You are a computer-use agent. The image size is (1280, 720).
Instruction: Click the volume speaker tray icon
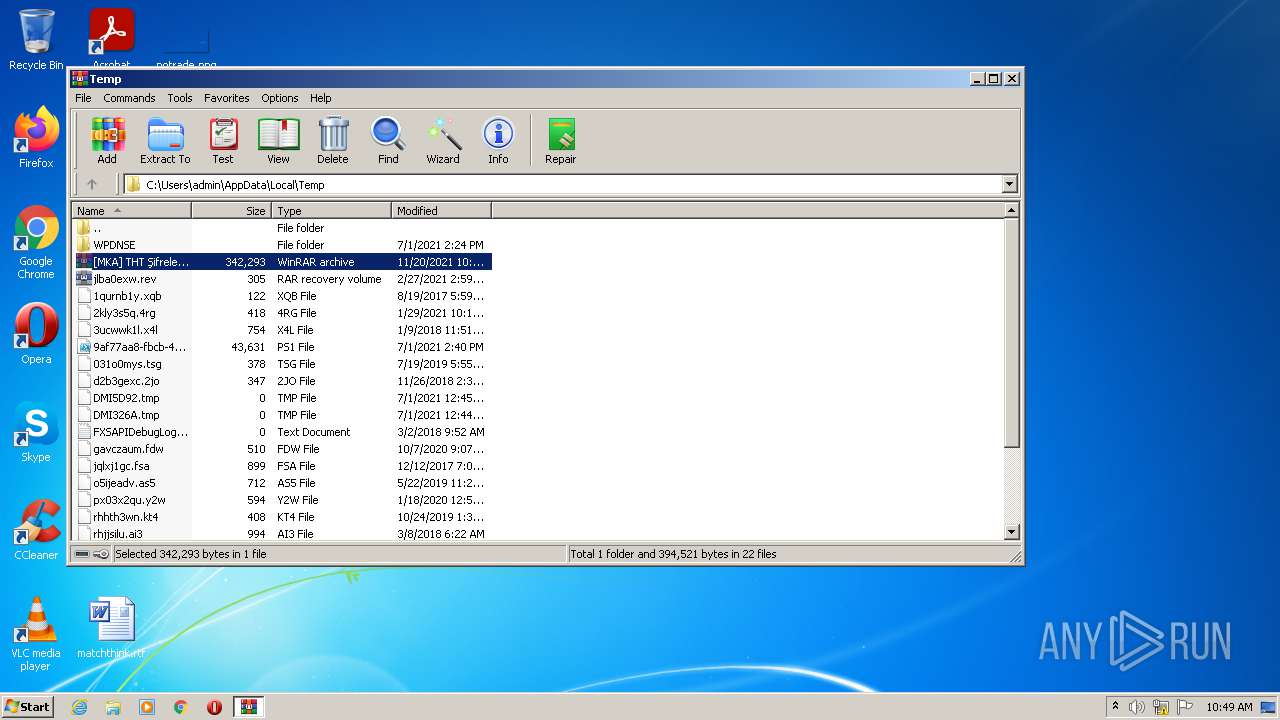[x=1136, y=707]
